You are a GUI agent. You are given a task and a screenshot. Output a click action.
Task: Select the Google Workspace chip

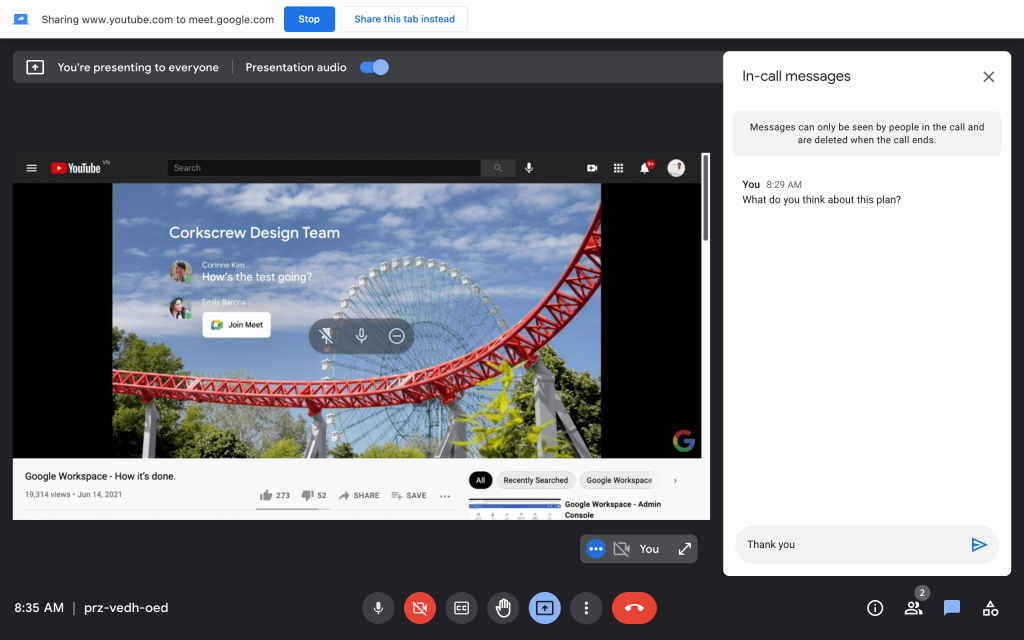(x=619, y=480)
